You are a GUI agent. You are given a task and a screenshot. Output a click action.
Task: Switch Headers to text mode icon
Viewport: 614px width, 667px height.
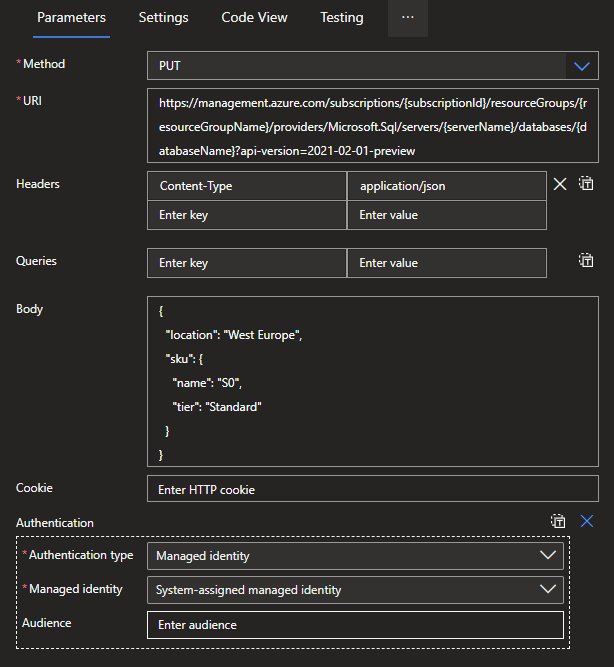click(586, 184)
